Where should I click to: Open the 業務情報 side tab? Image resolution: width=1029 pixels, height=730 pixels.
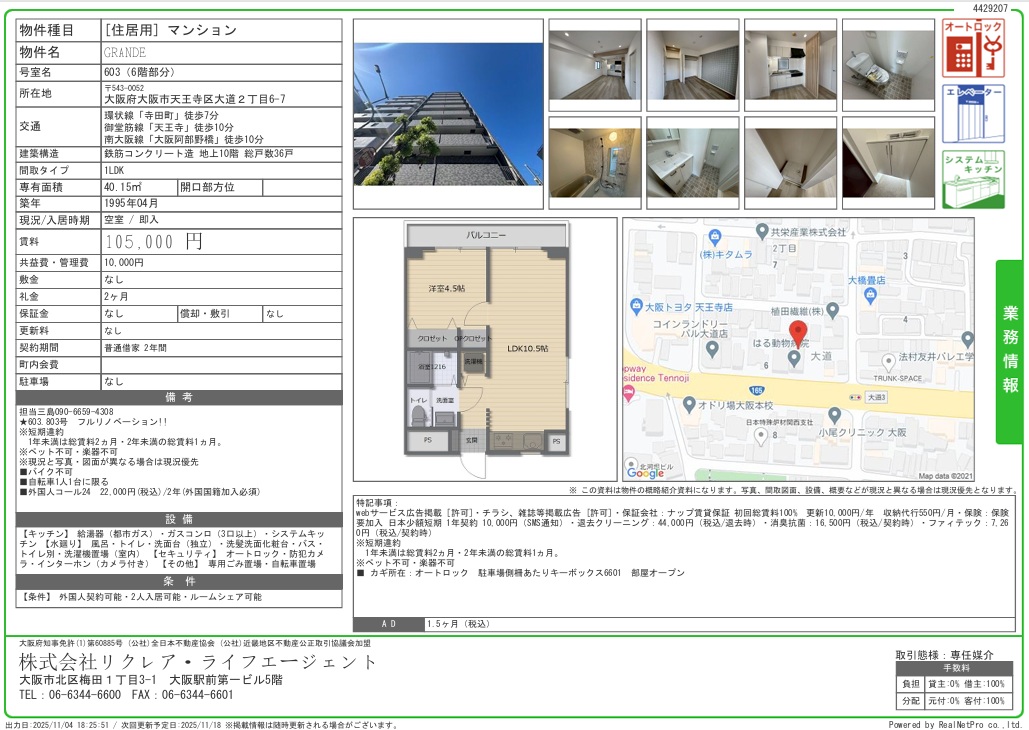(1010, 348)
